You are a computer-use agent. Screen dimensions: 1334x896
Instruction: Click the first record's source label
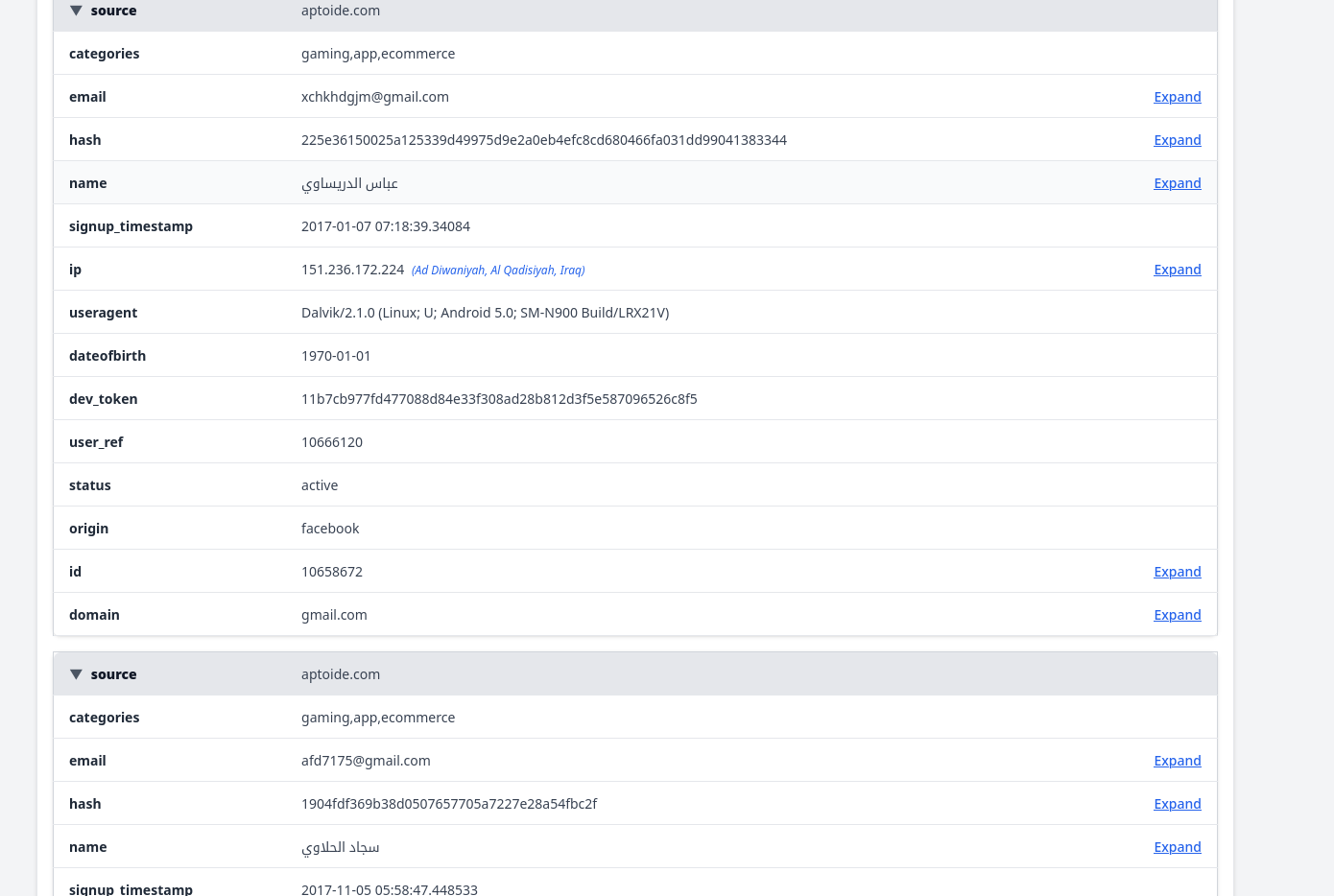point(113,11)
